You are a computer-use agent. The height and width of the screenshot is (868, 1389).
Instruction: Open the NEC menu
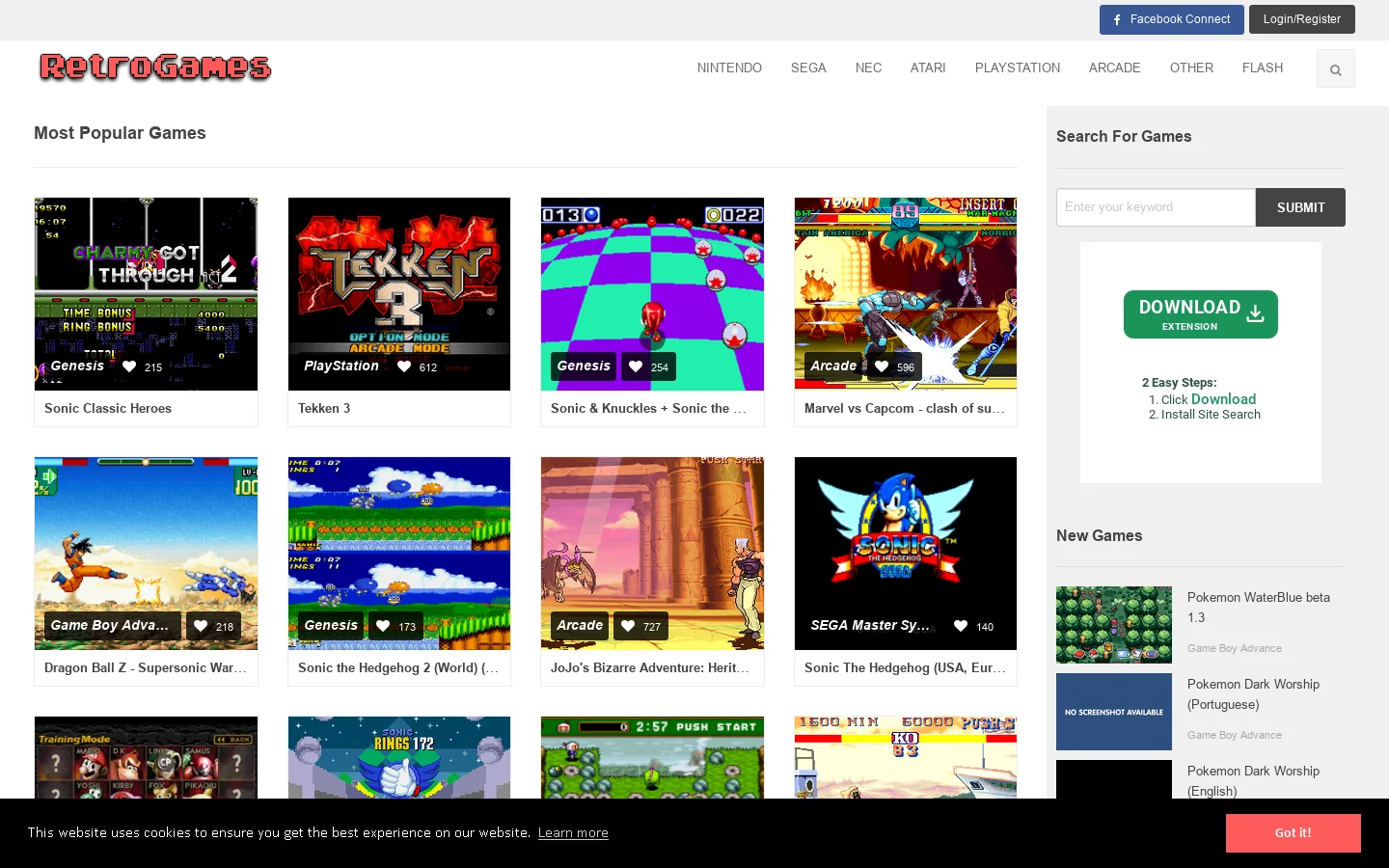pos(868,68)
